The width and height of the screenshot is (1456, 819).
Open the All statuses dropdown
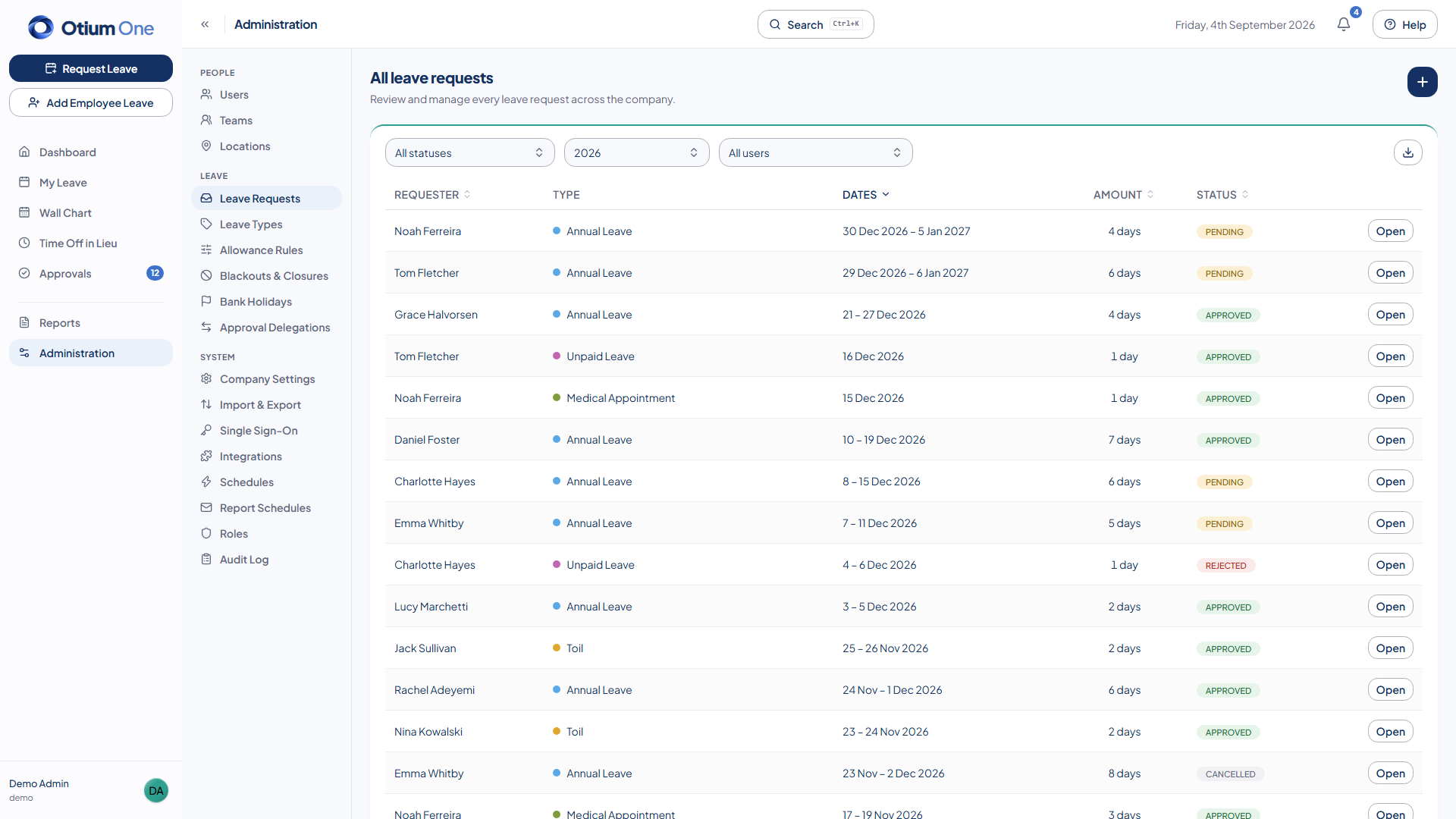coord(470,152)
